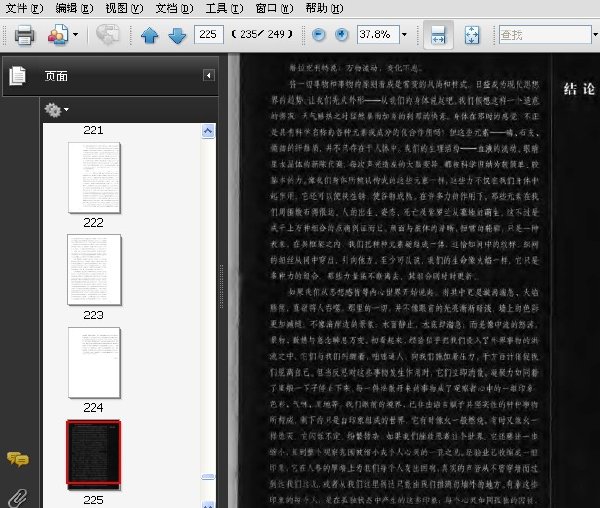Collapse the 页面 panel with arrow button
This screenshot has height=508, width=600.
(209, 75)
